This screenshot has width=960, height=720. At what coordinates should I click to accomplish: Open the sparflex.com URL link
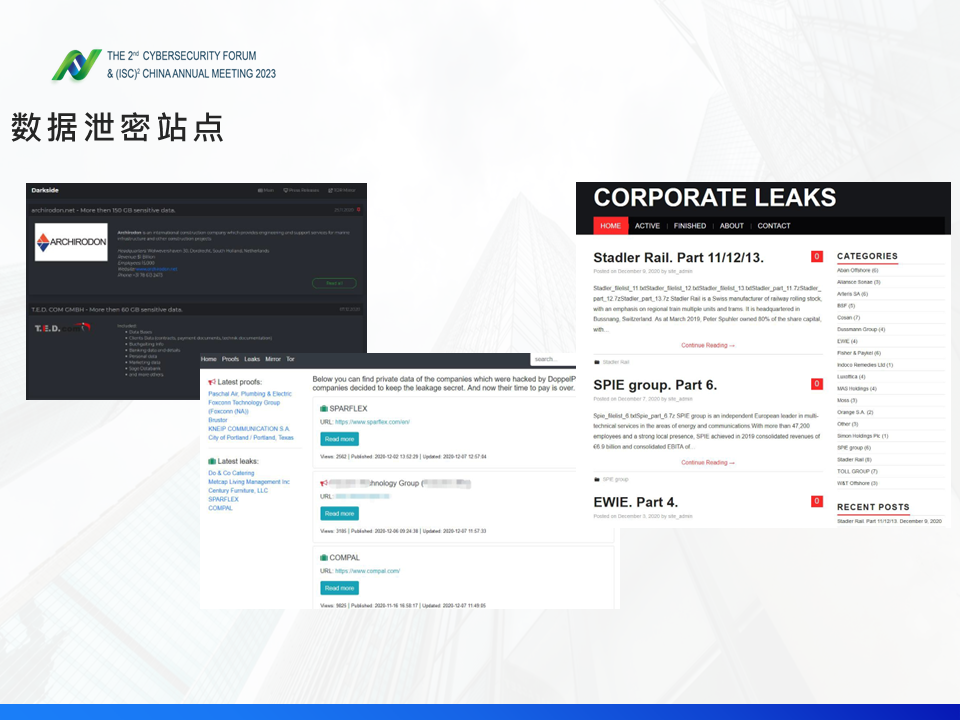tap(372, 422)
